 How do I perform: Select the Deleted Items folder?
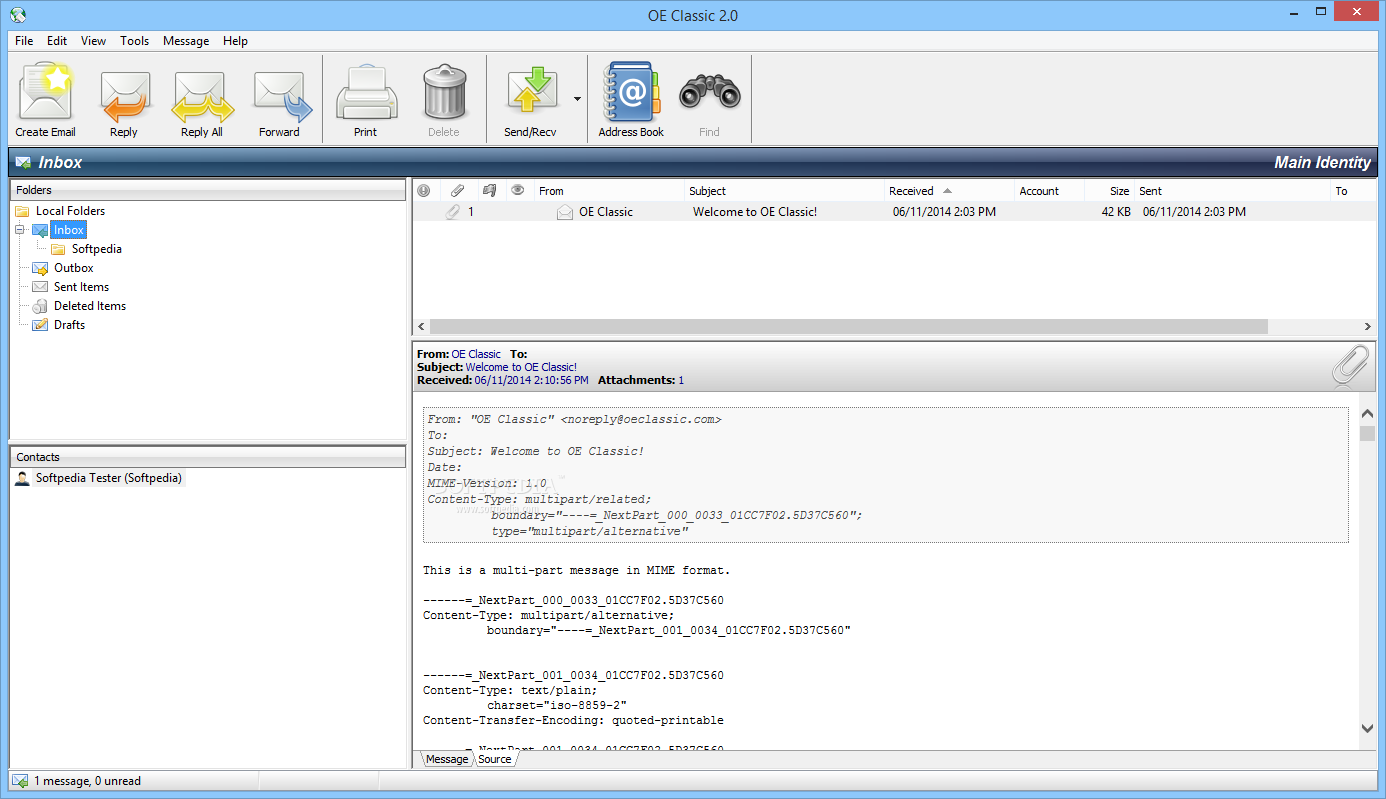[x=90, y=306]
